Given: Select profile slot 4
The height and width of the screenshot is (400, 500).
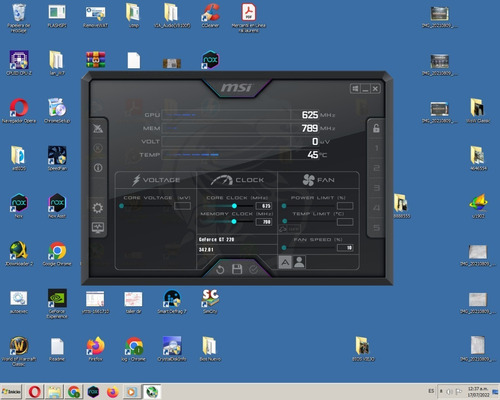Looking at the screenshot, I should pos(376,208).
